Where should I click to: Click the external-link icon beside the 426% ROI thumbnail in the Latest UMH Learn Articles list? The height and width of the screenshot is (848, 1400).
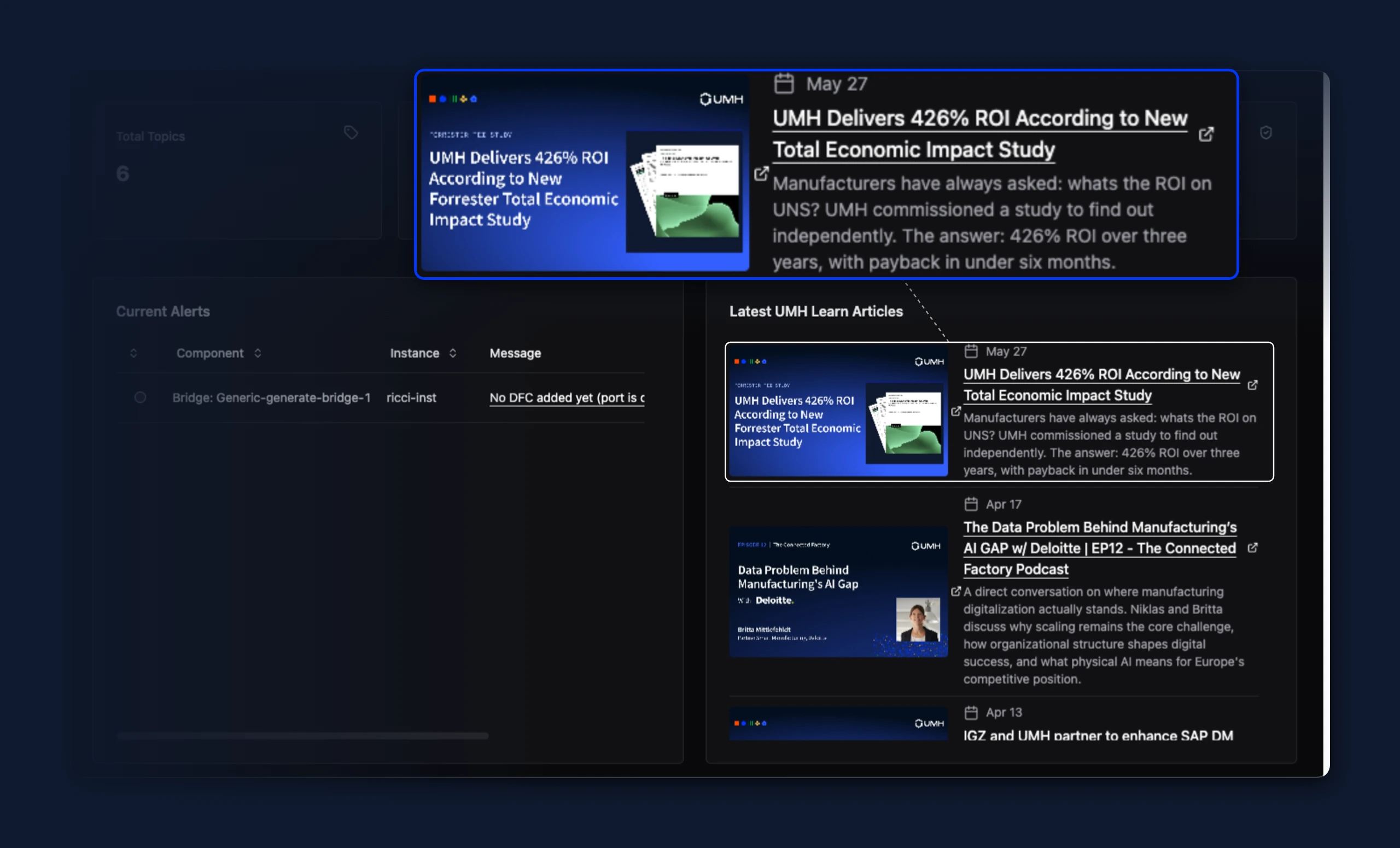[x=956, y=411]
